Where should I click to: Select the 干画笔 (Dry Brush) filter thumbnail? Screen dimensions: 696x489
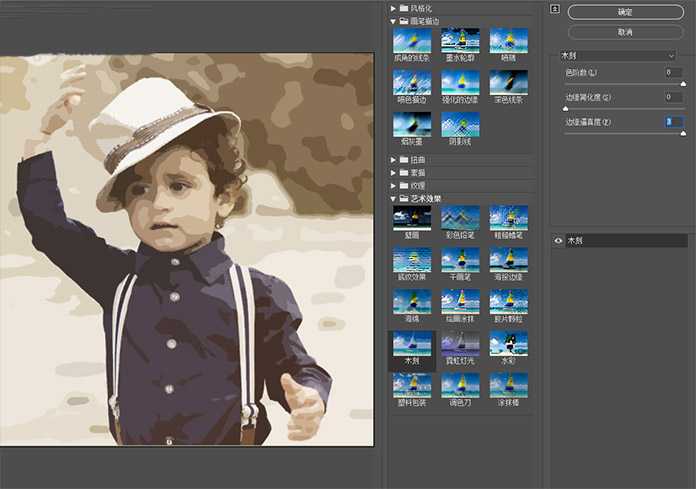(x=460, y=258)
